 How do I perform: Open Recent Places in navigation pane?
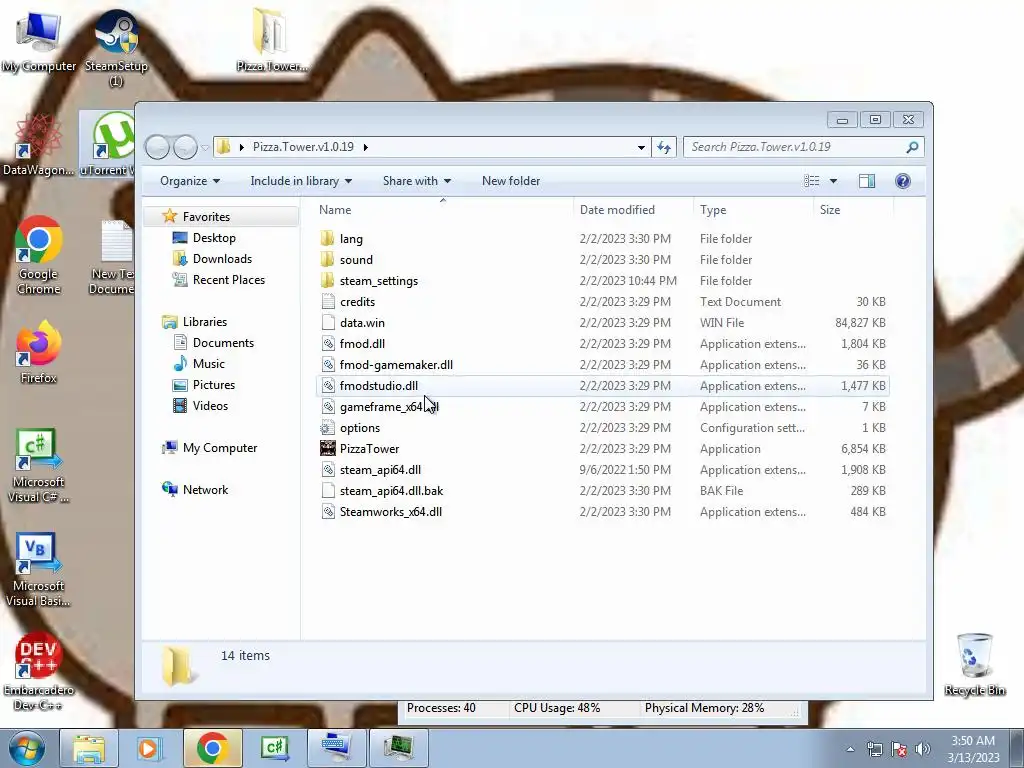click(229, 280)
